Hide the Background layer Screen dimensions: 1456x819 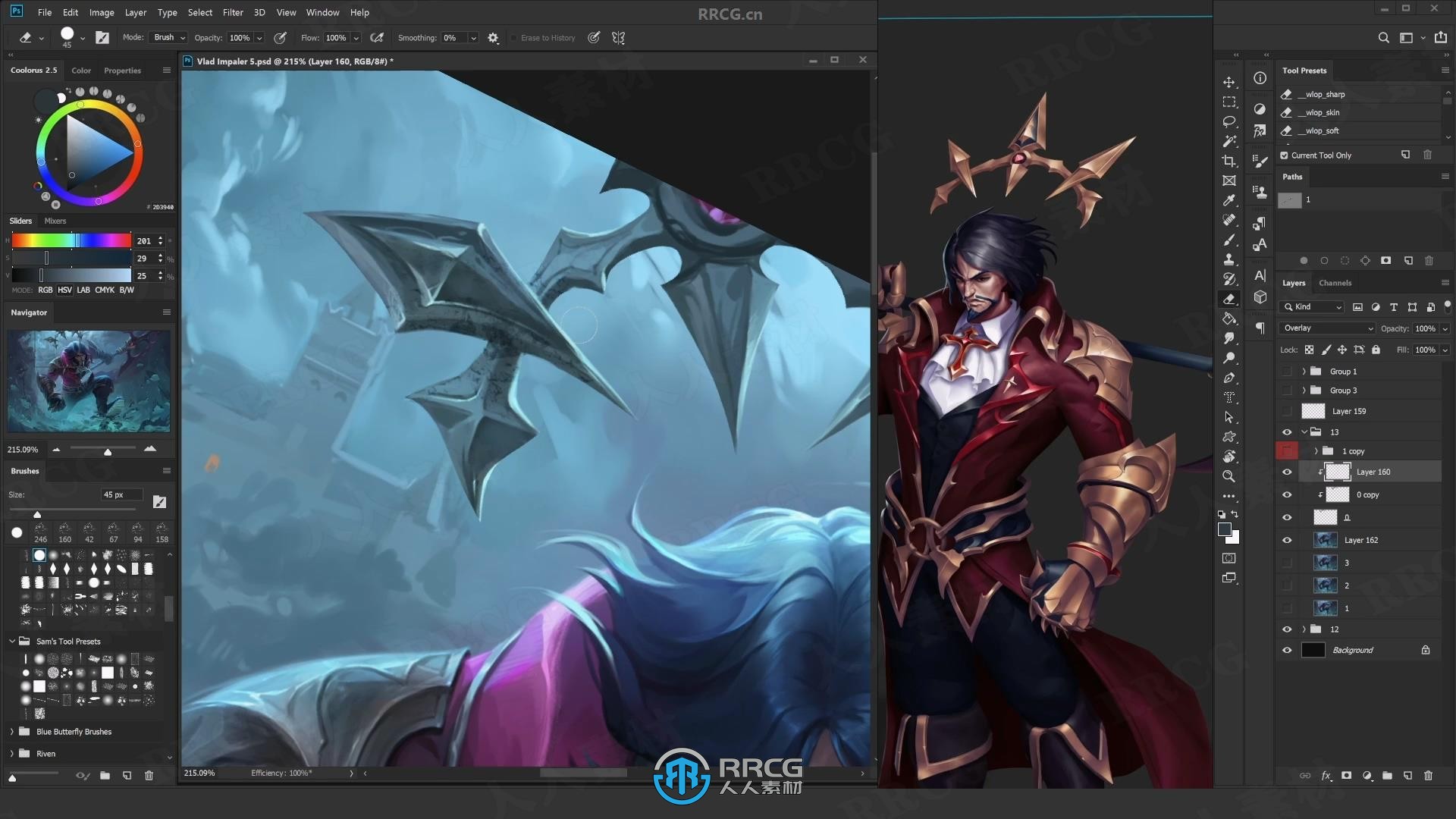tap(1287, 650)
